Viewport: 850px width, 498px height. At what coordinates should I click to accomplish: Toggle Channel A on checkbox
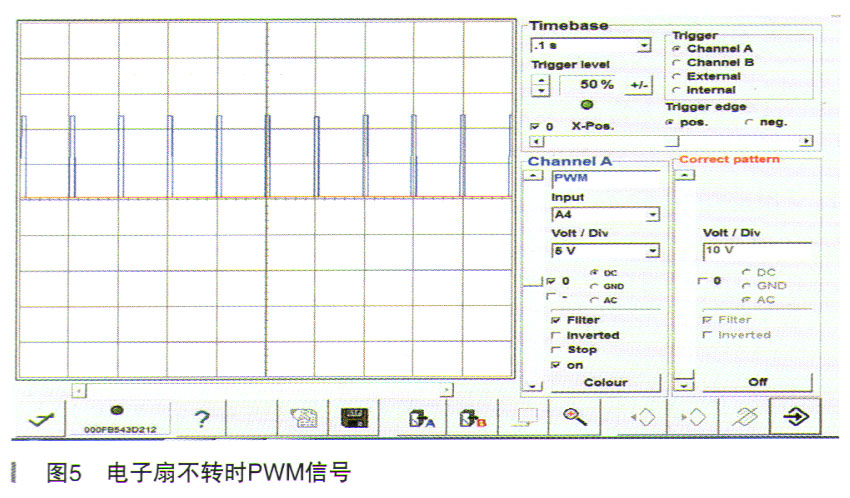coord(556,365)
